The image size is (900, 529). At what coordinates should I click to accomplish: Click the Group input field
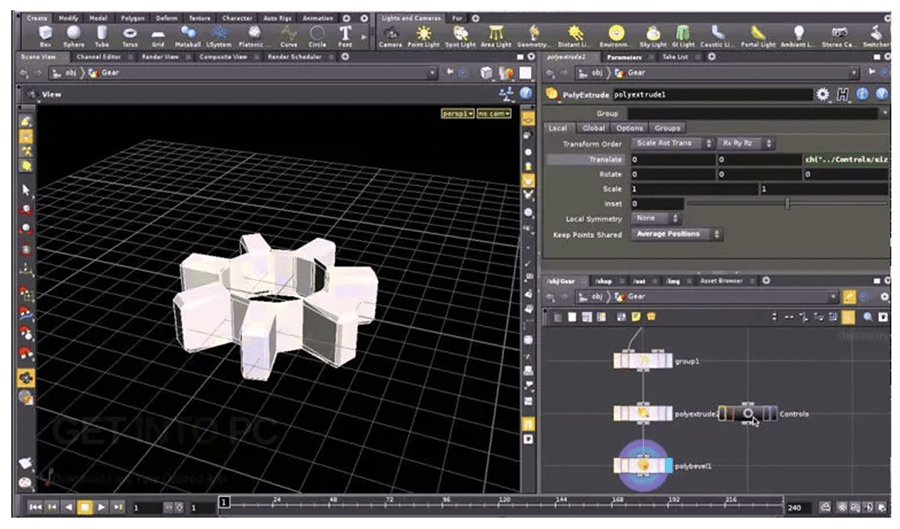[x=754, y=114]
